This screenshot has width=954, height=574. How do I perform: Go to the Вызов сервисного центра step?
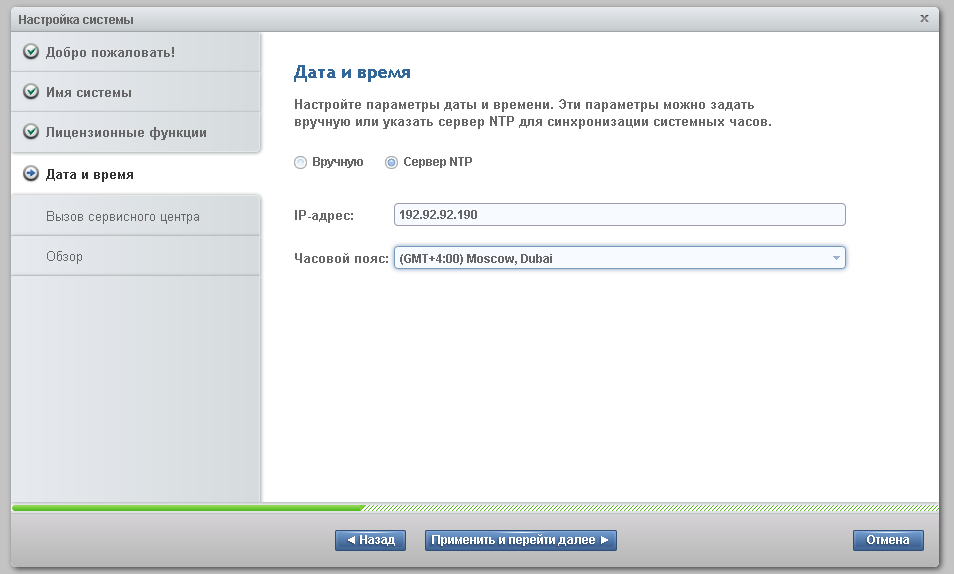click(x=136, y=216)
